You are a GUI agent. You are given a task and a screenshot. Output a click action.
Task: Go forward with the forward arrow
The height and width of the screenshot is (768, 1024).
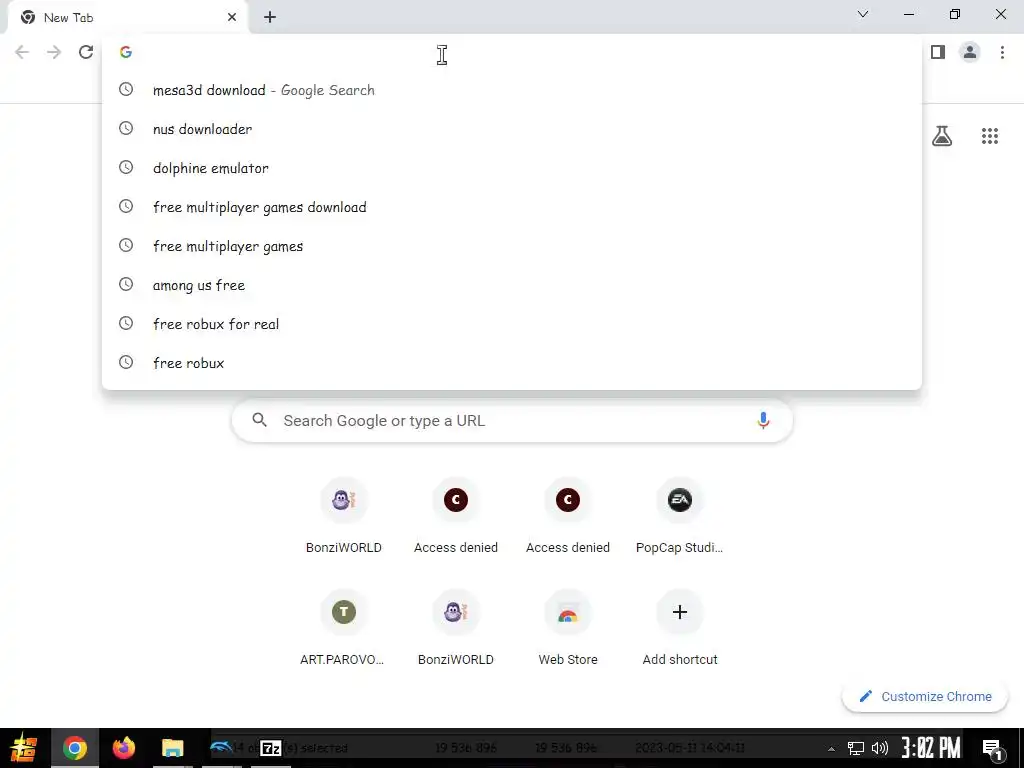pyautogui.click(x=54, y=52)
